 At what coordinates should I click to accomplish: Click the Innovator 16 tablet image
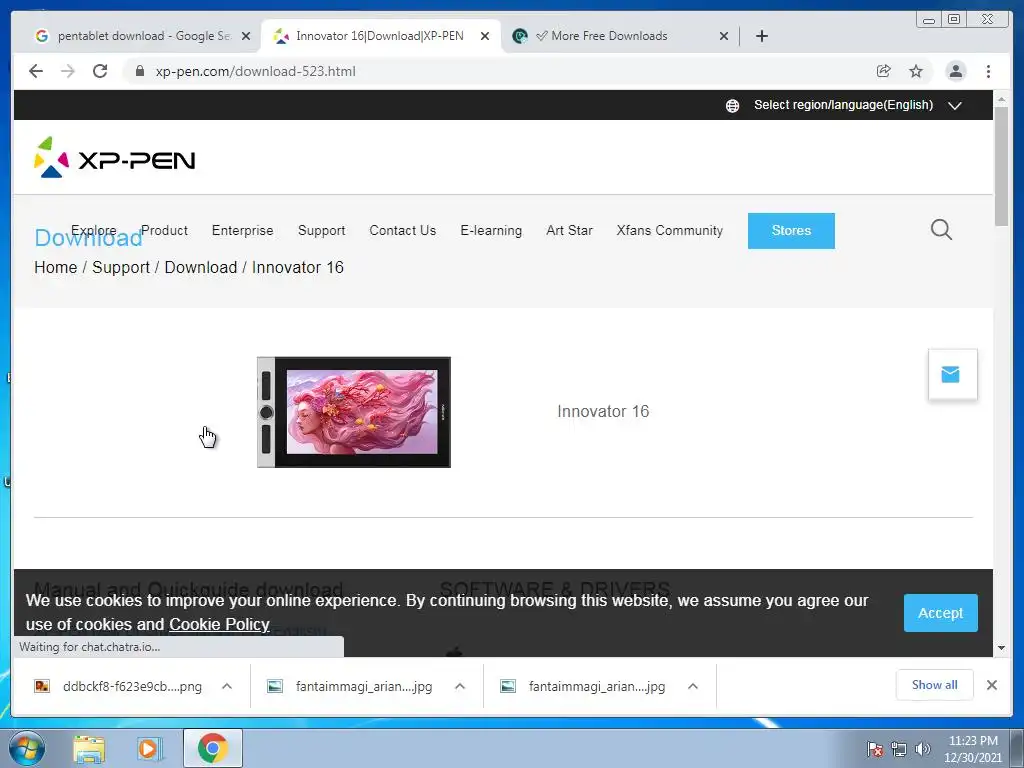coord(354,412)
